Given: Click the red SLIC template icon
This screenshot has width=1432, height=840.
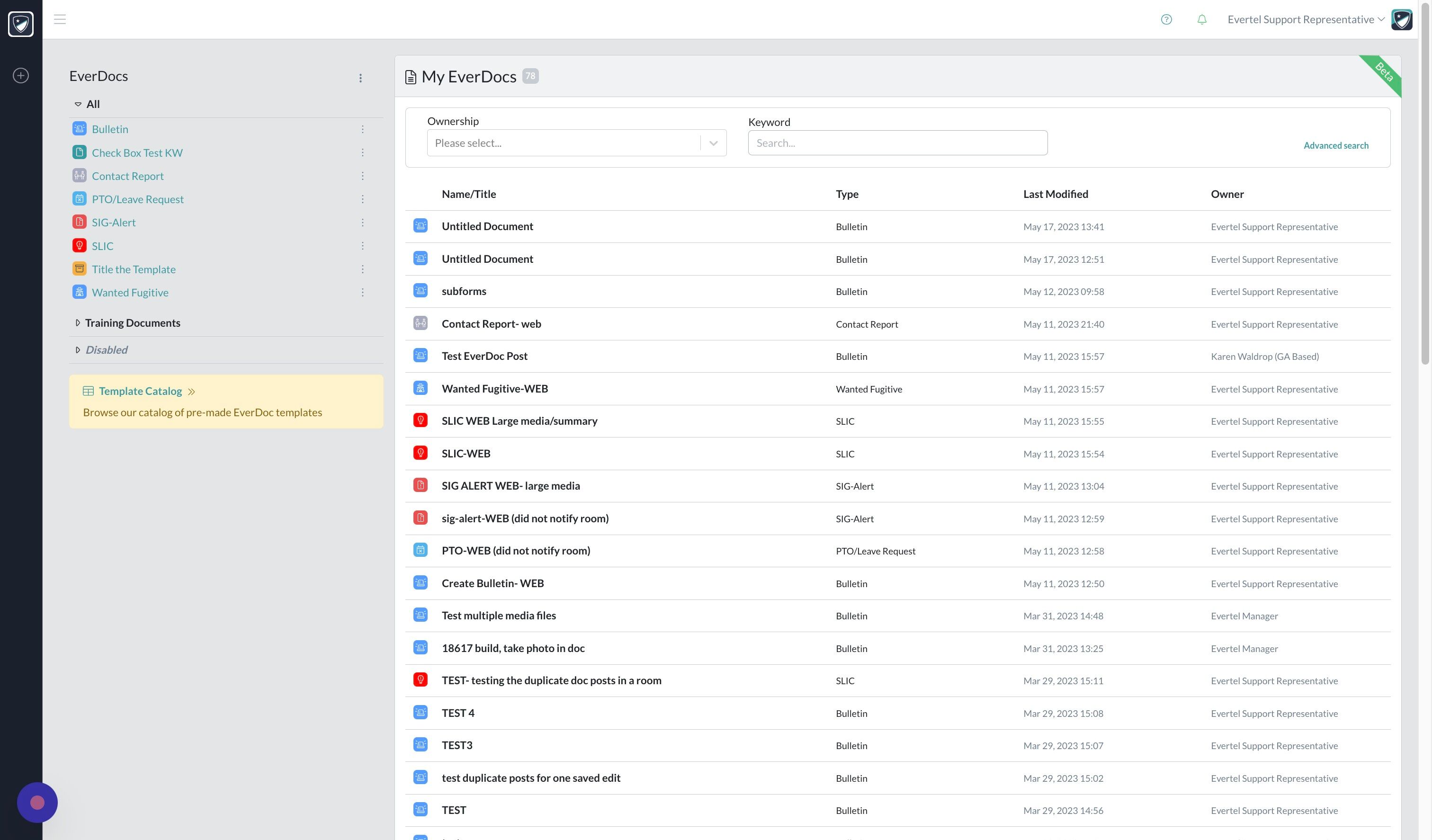Looking at the screenshot, I should point(80,246).
